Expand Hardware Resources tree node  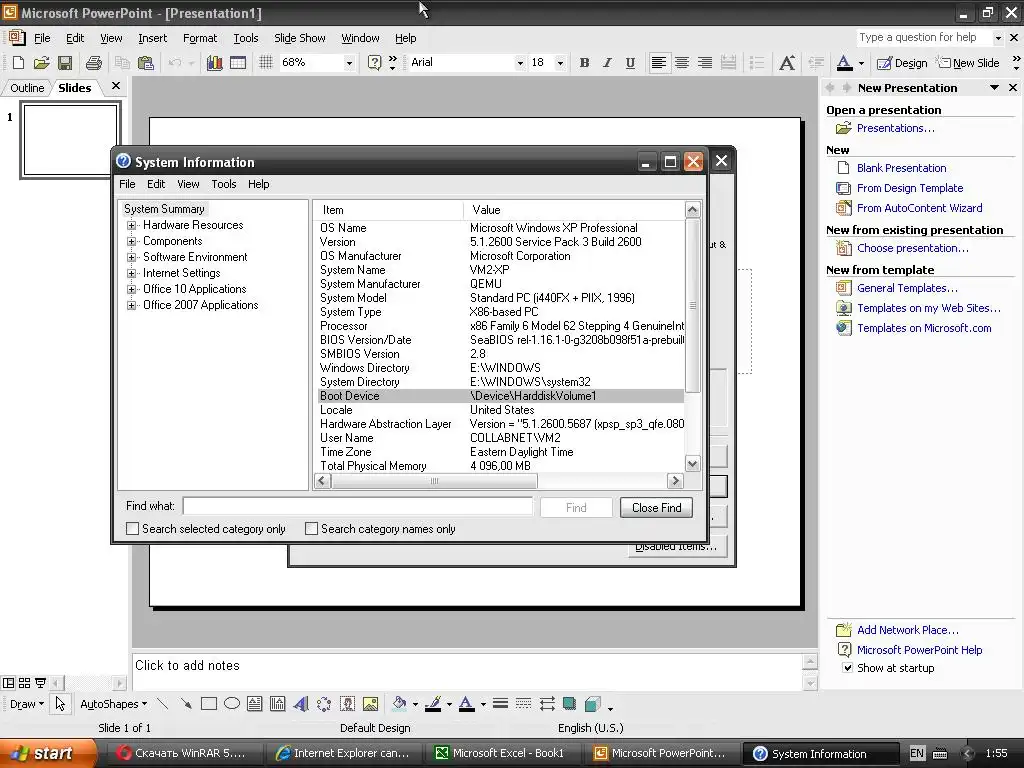[x=131, y=225]
